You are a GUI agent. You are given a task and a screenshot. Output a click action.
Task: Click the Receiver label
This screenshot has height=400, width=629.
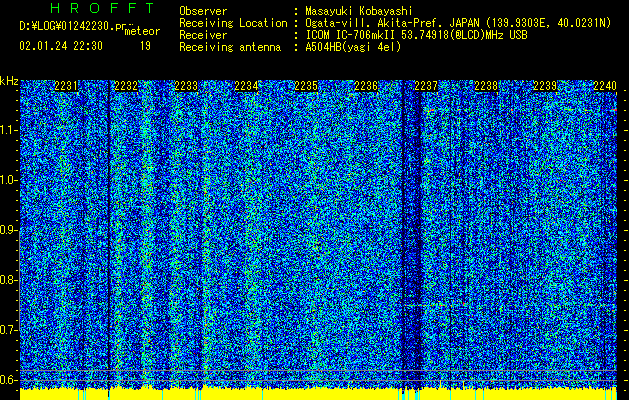click(203, 35)
